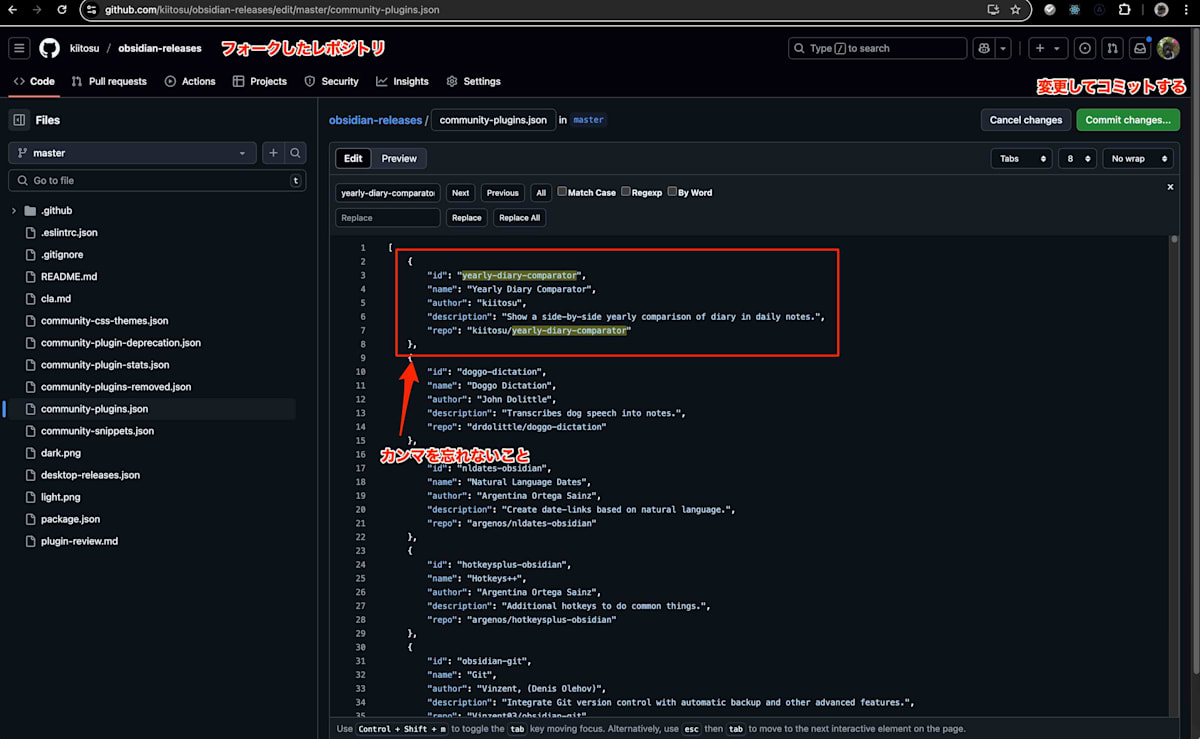Open Chrome profile avatar in toolbar
The width and height of the screenshot is (1200, 739).
tap(1161, 10)
